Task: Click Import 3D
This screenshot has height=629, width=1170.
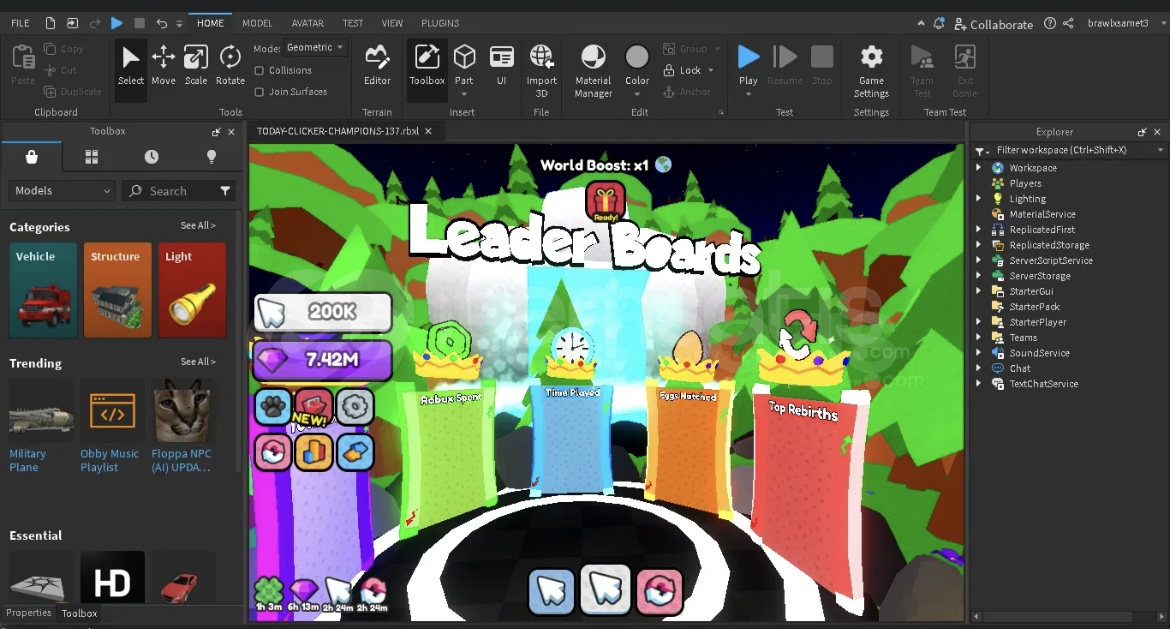Action: tap(541, 71)
